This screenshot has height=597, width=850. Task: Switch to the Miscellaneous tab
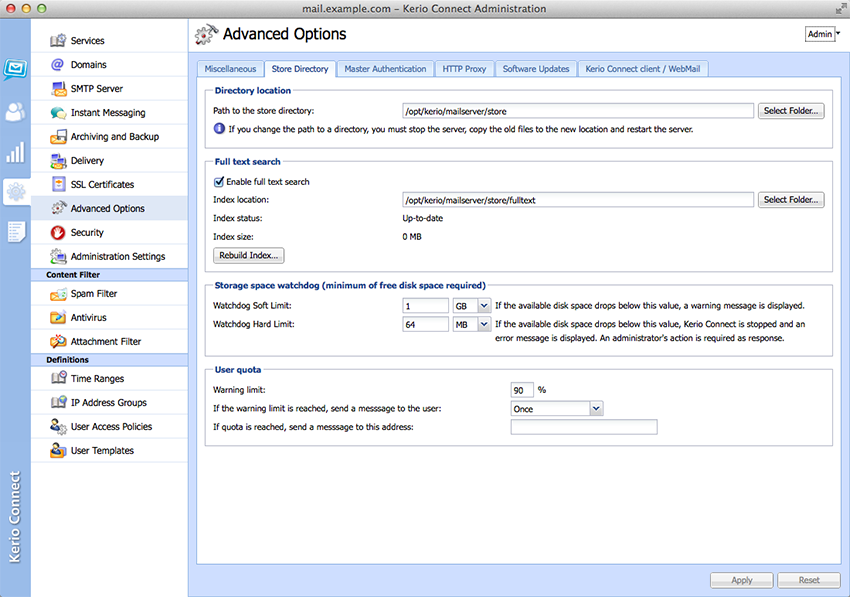coord(230,69)
